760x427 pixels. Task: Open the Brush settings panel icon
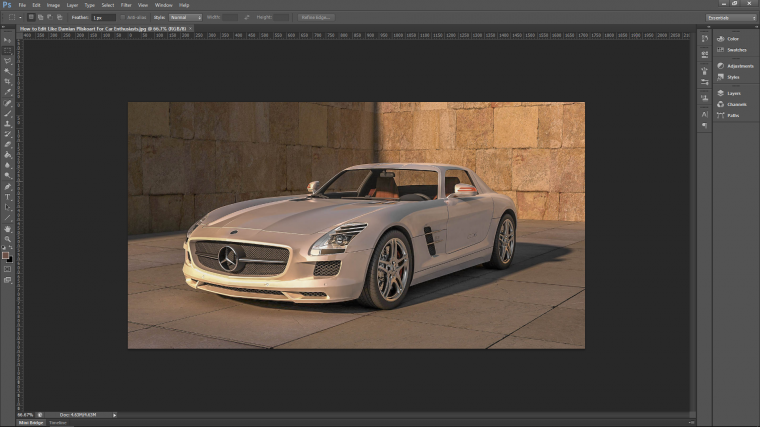point(705,82)
